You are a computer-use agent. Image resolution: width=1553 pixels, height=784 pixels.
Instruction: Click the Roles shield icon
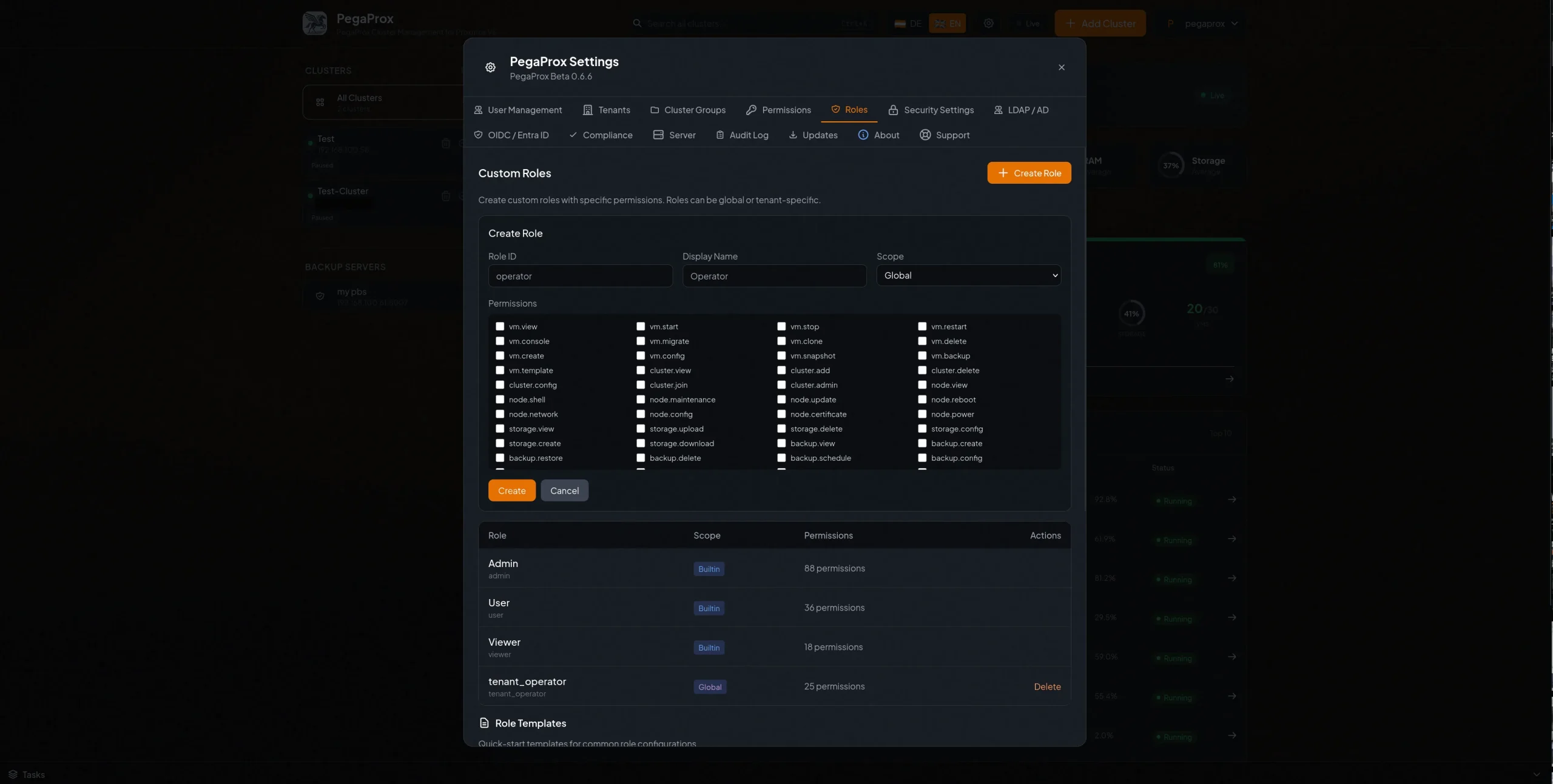tap(835, 109)
